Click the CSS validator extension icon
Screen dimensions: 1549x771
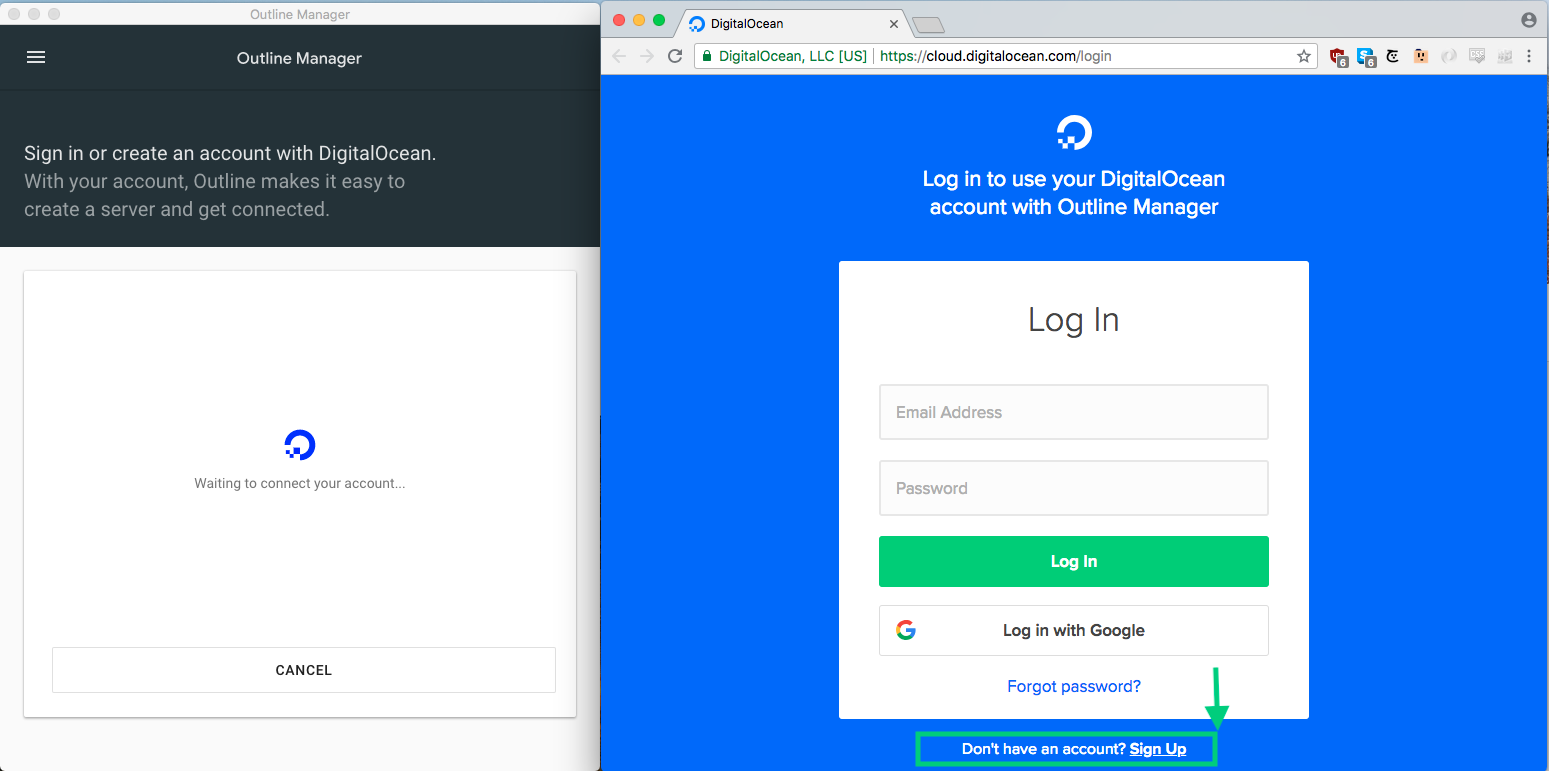[1477, 57]
